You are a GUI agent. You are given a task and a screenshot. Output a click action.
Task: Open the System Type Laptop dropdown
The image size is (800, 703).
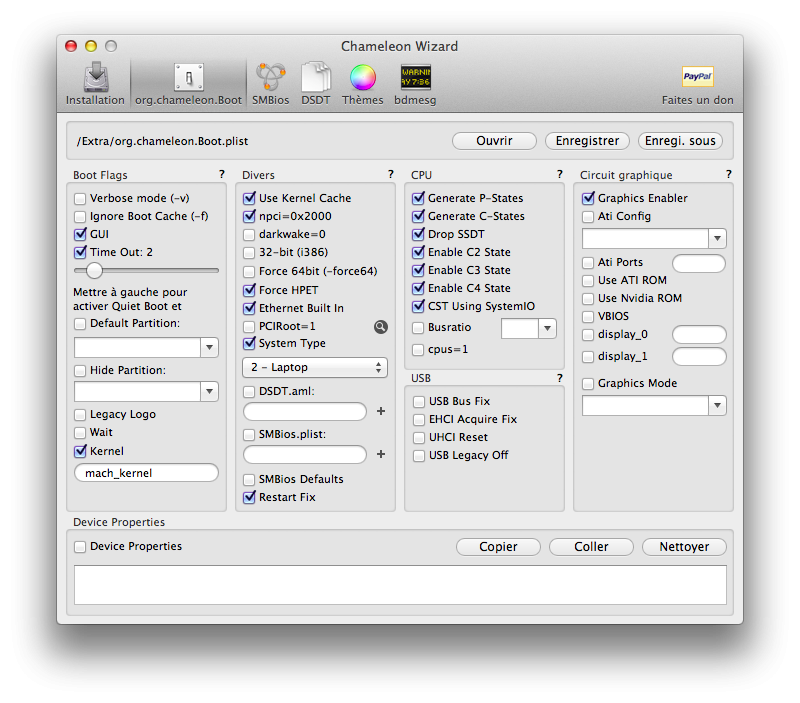(315, 367)
